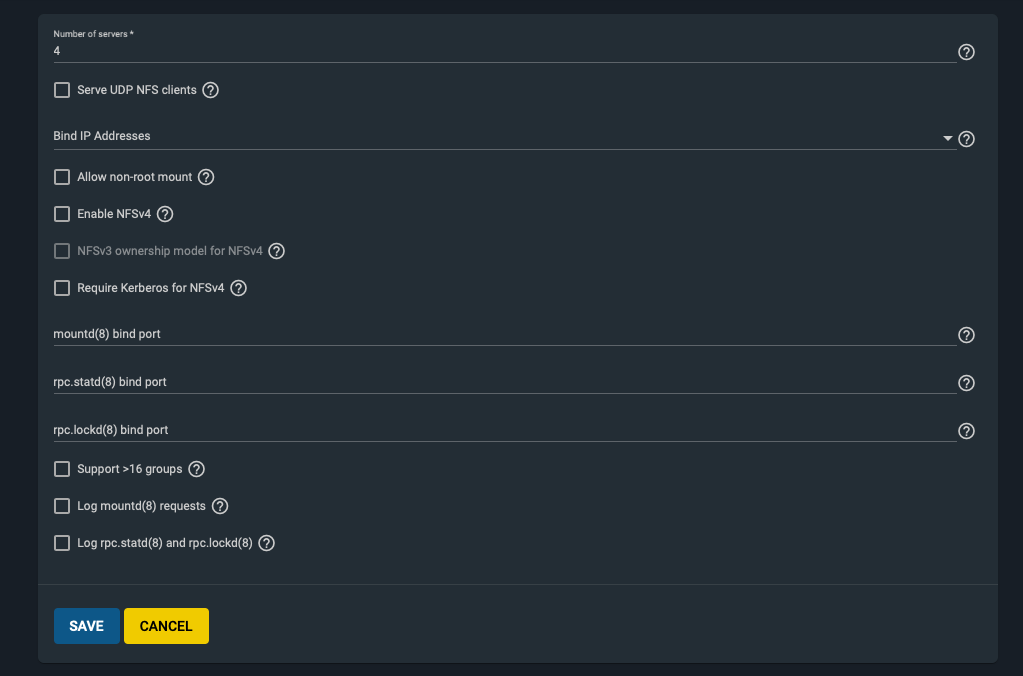View help for Support >16 groups
Image resolution: width=1023 pixels, height=676 pixels.
pyautogui.click(x=196, y=469)
